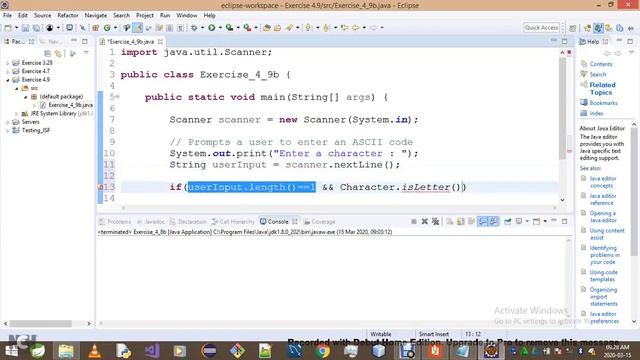The image size is (640, 360).
Task: Open Package Explorer view menu dropdown
Action: [86, 53]
